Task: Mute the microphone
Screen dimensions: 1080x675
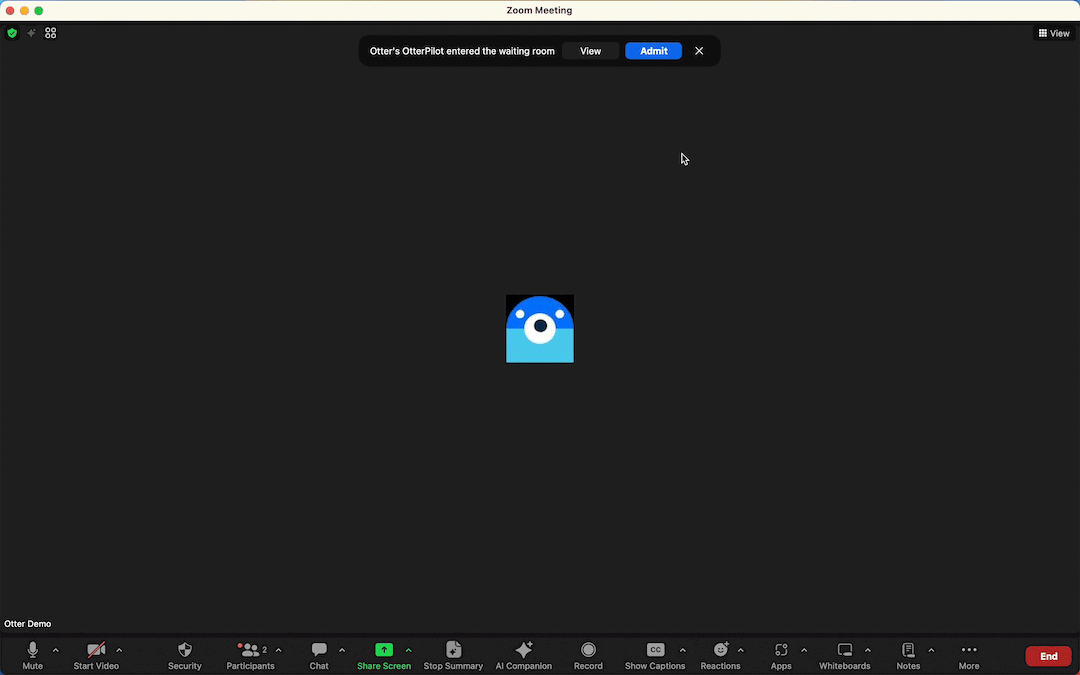Action: click(x=32, y=656)
